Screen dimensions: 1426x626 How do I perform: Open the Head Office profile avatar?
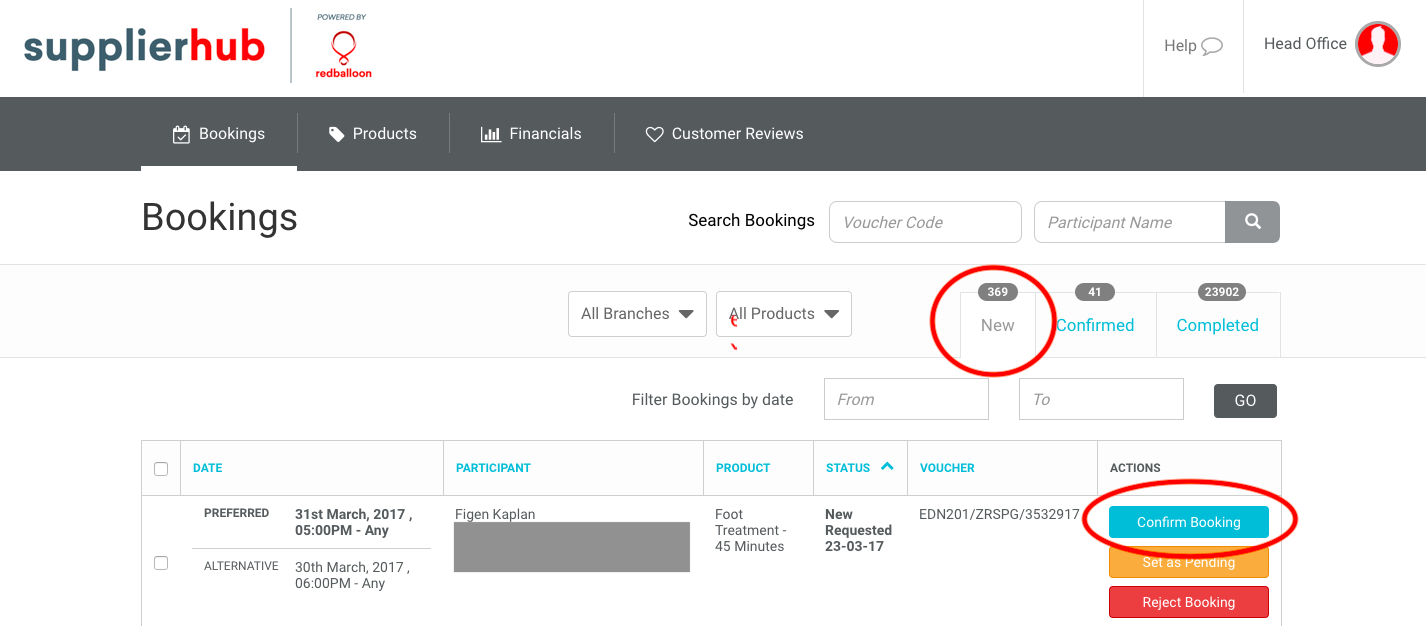point(1377,43)
